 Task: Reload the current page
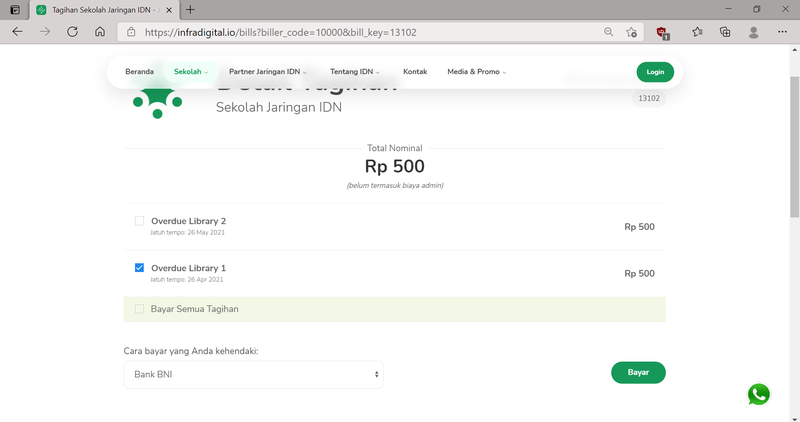[x=72, y=32]
